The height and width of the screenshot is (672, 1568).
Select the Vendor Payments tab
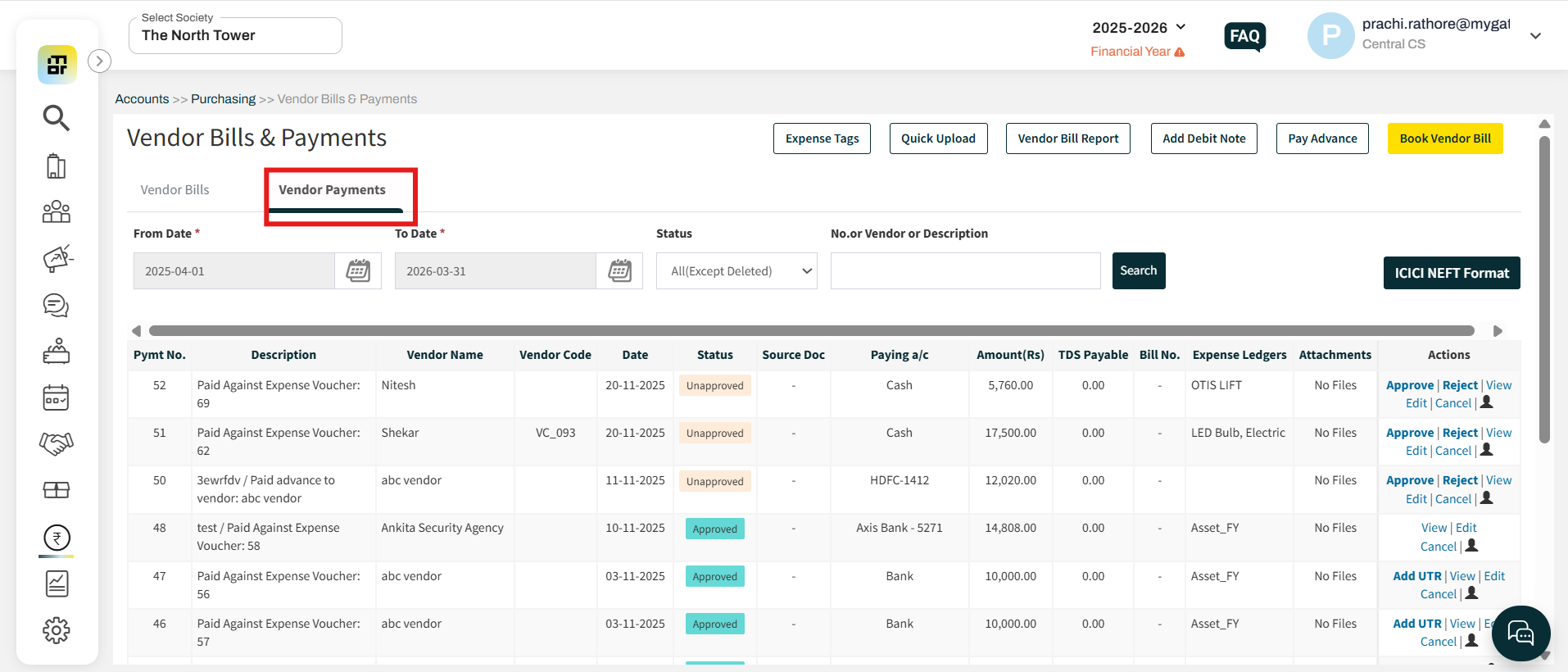click(x=332, y=190)
